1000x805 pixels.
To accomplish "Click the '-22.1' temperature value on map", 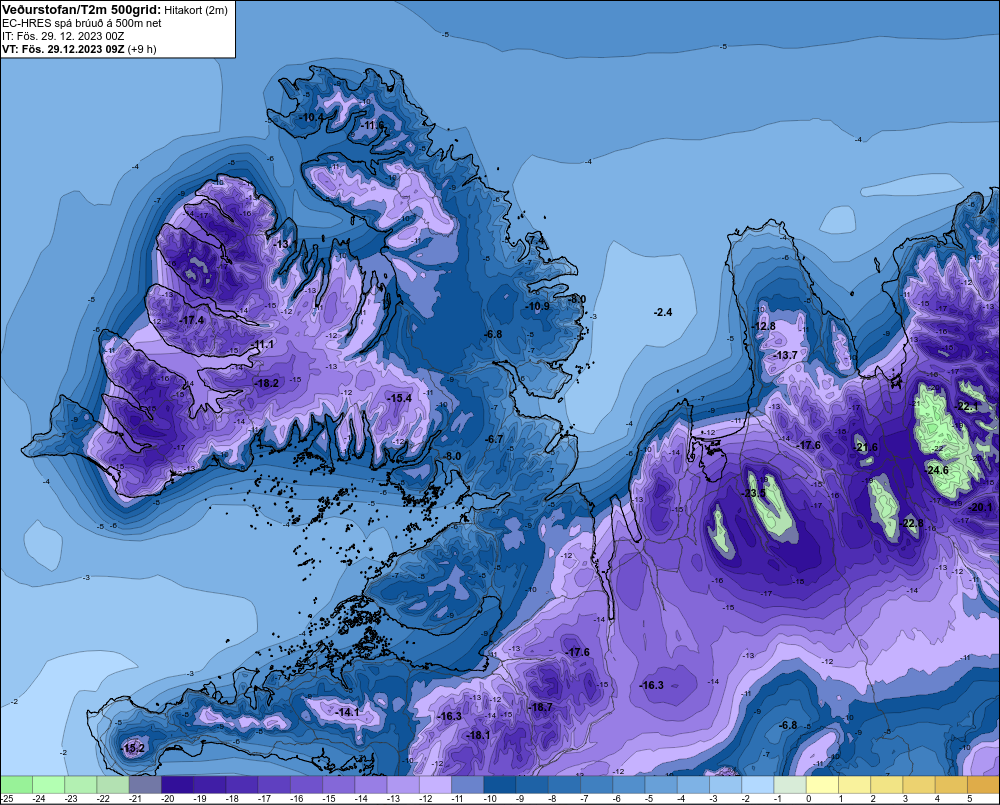I will tap(966, 407).
